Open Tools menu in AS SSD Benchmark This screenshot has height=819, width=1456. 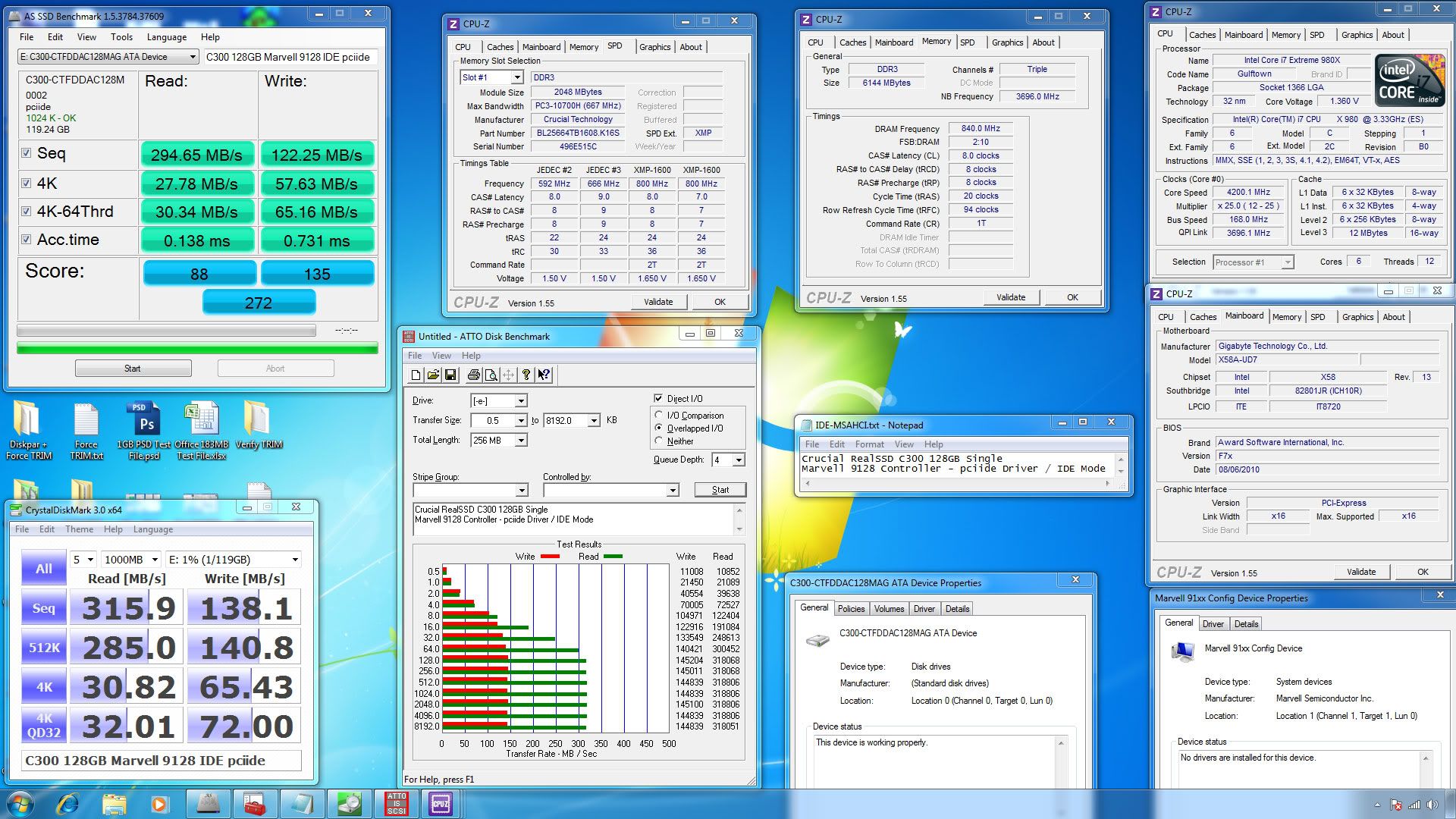121,36
